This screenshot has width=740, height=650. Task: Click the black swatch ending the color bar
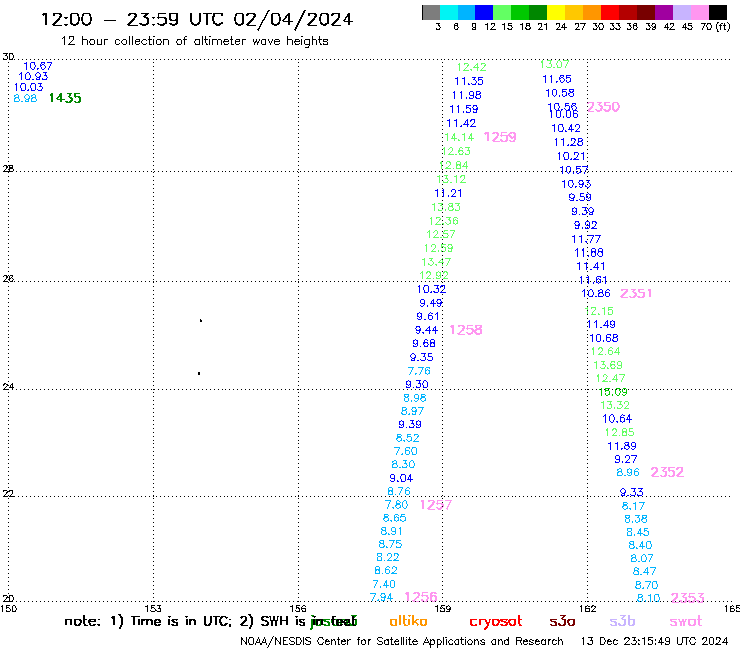(718, 12)
